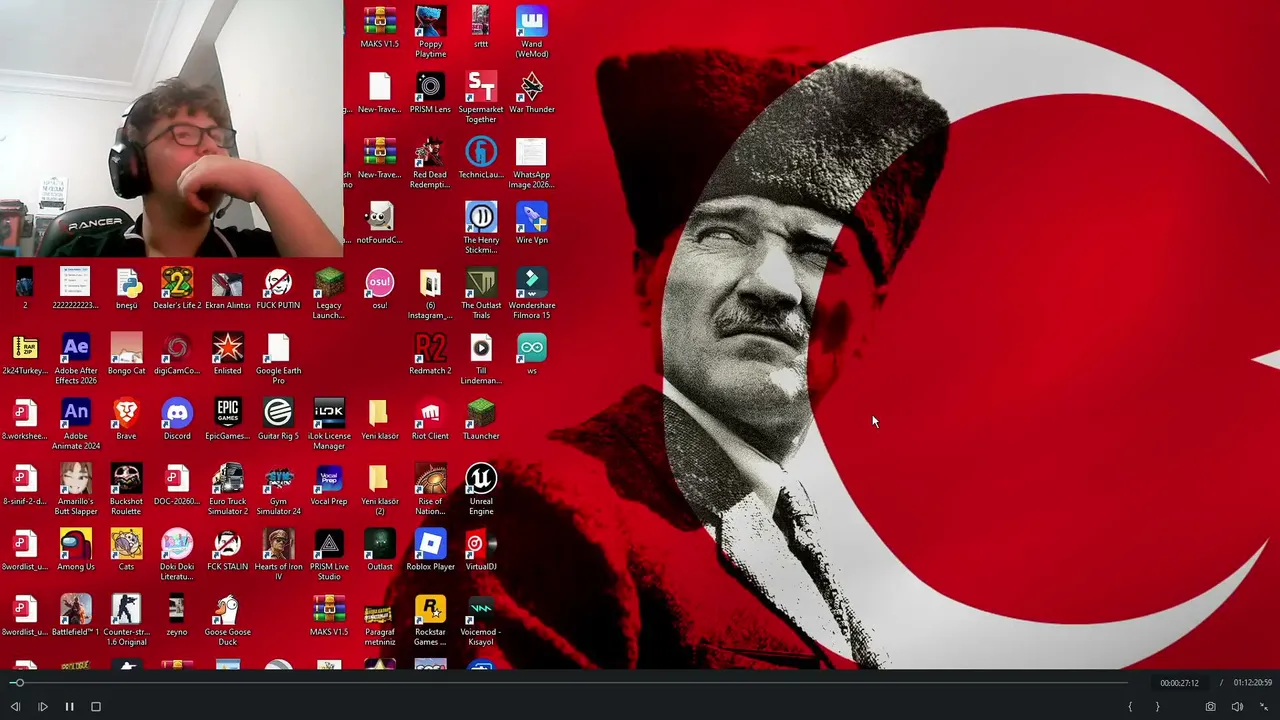This screenshot has width=1280, height=720.
Task: Open the Vocal Prep shortcut
Action: tap(329, 485)
